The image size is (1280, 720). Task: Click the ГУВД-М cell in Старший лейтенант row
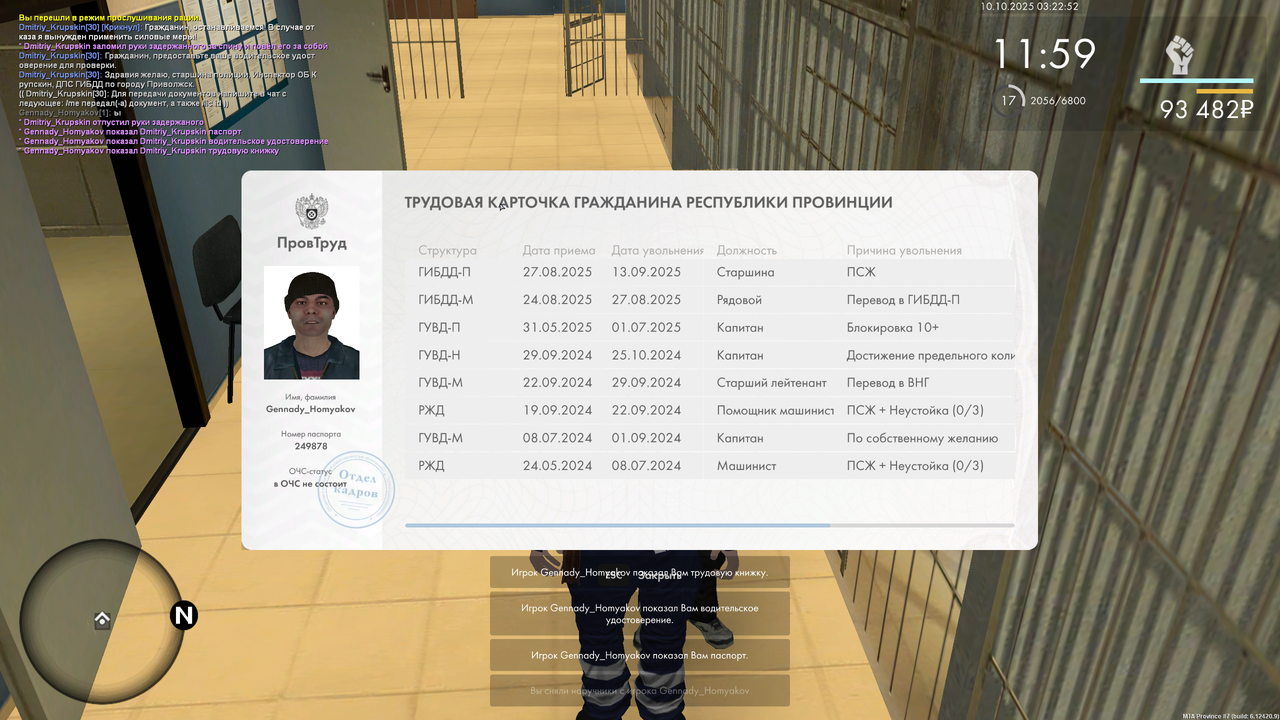pos(440,382)
